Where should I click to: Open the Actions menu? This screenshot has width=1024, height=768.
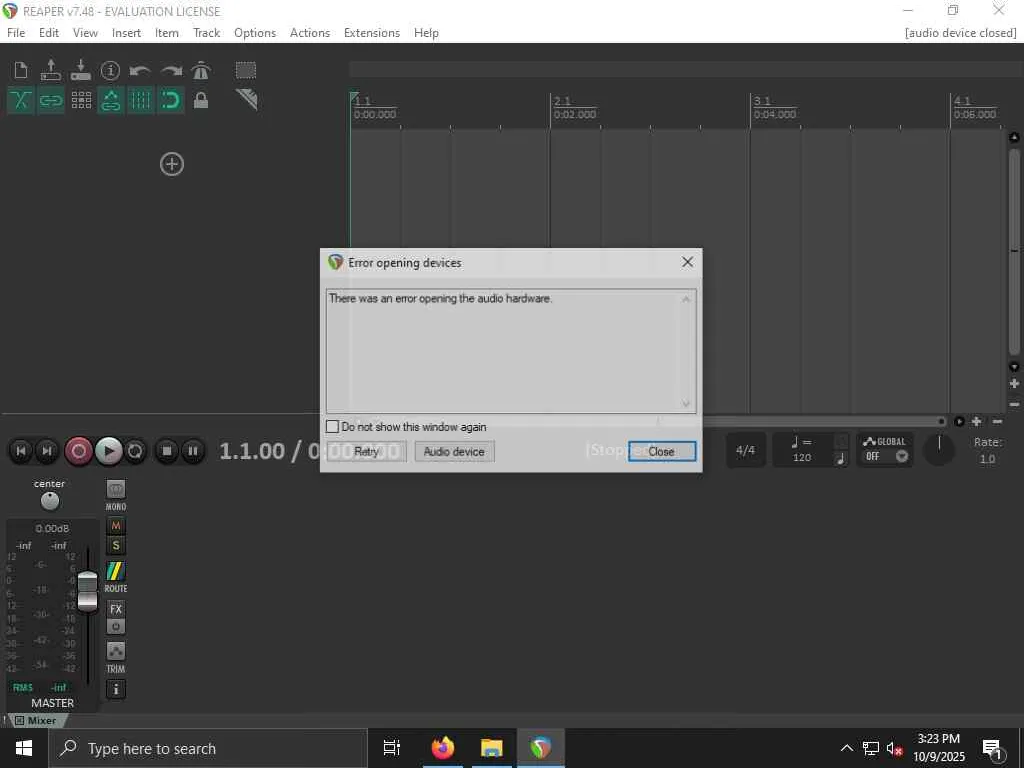tap(310, 33)
